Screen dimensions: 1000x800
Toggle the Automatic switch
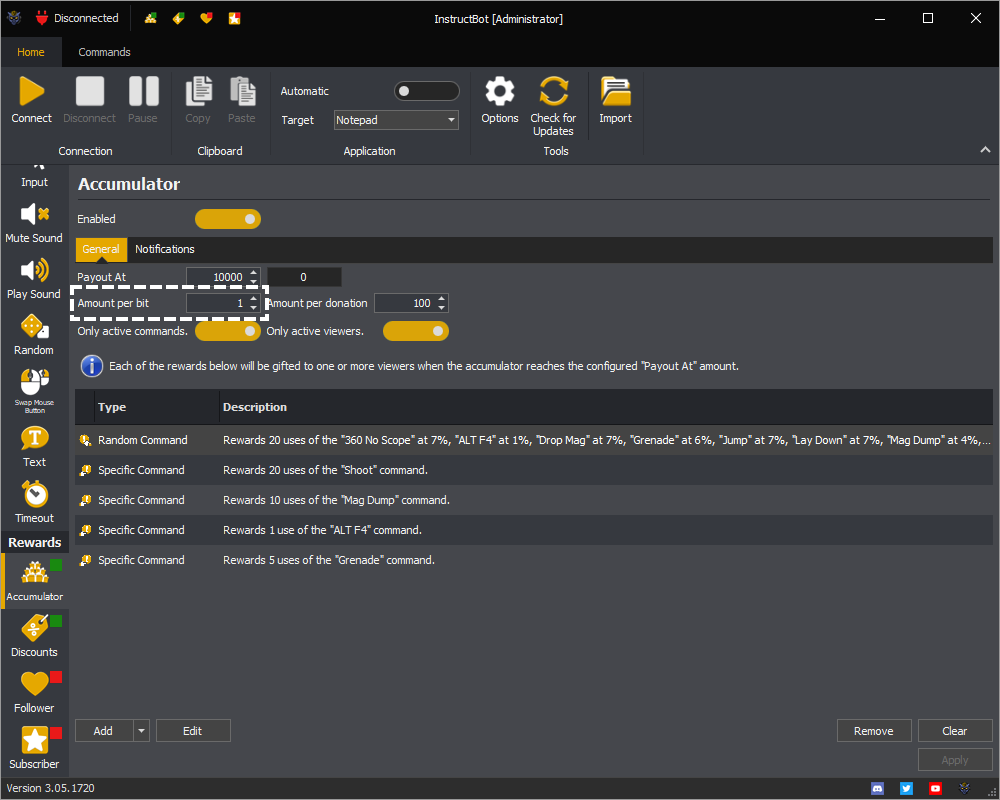coord(426,91)
